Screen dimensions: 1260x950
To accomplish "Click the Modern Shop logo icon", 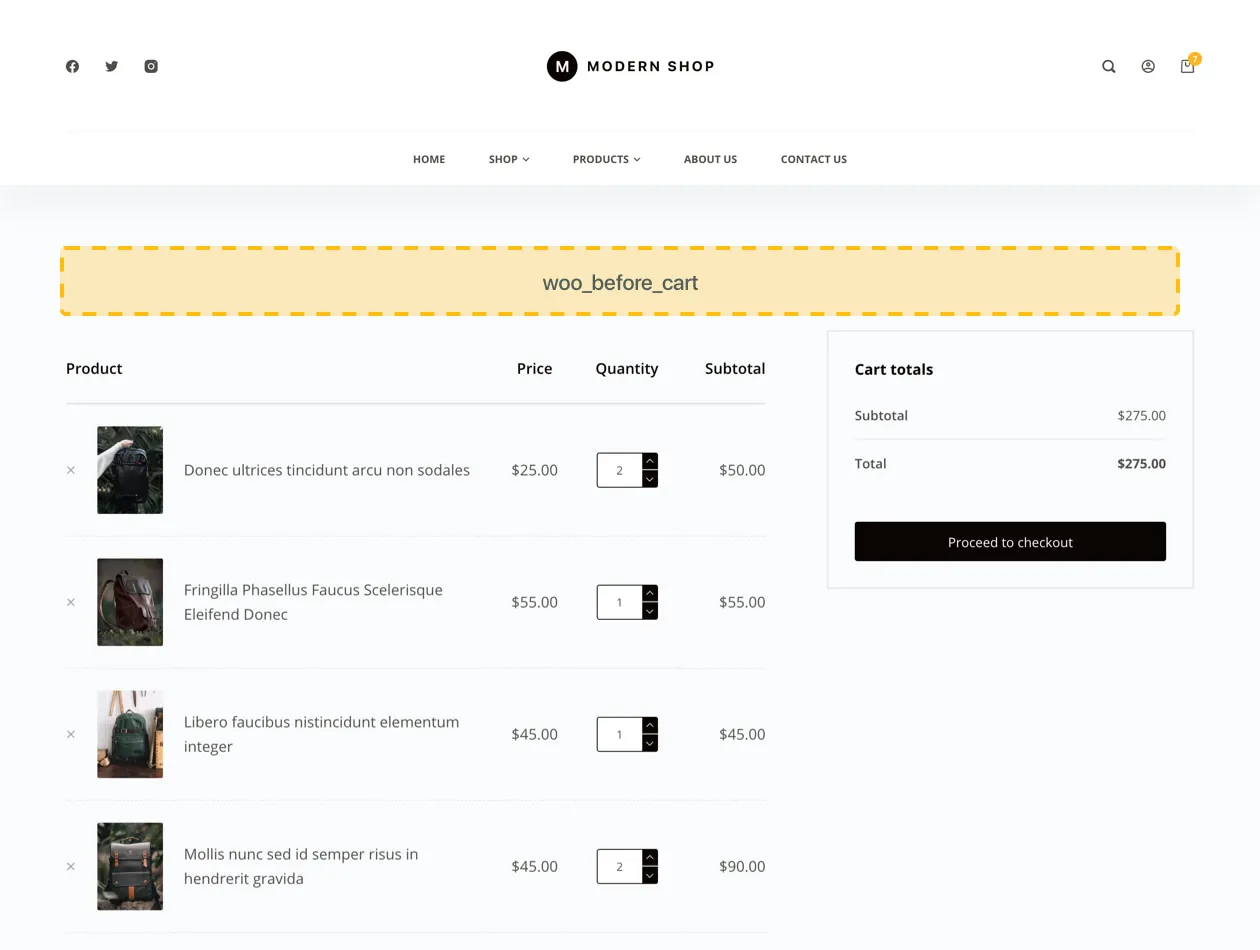I will [x=561, y=66].
